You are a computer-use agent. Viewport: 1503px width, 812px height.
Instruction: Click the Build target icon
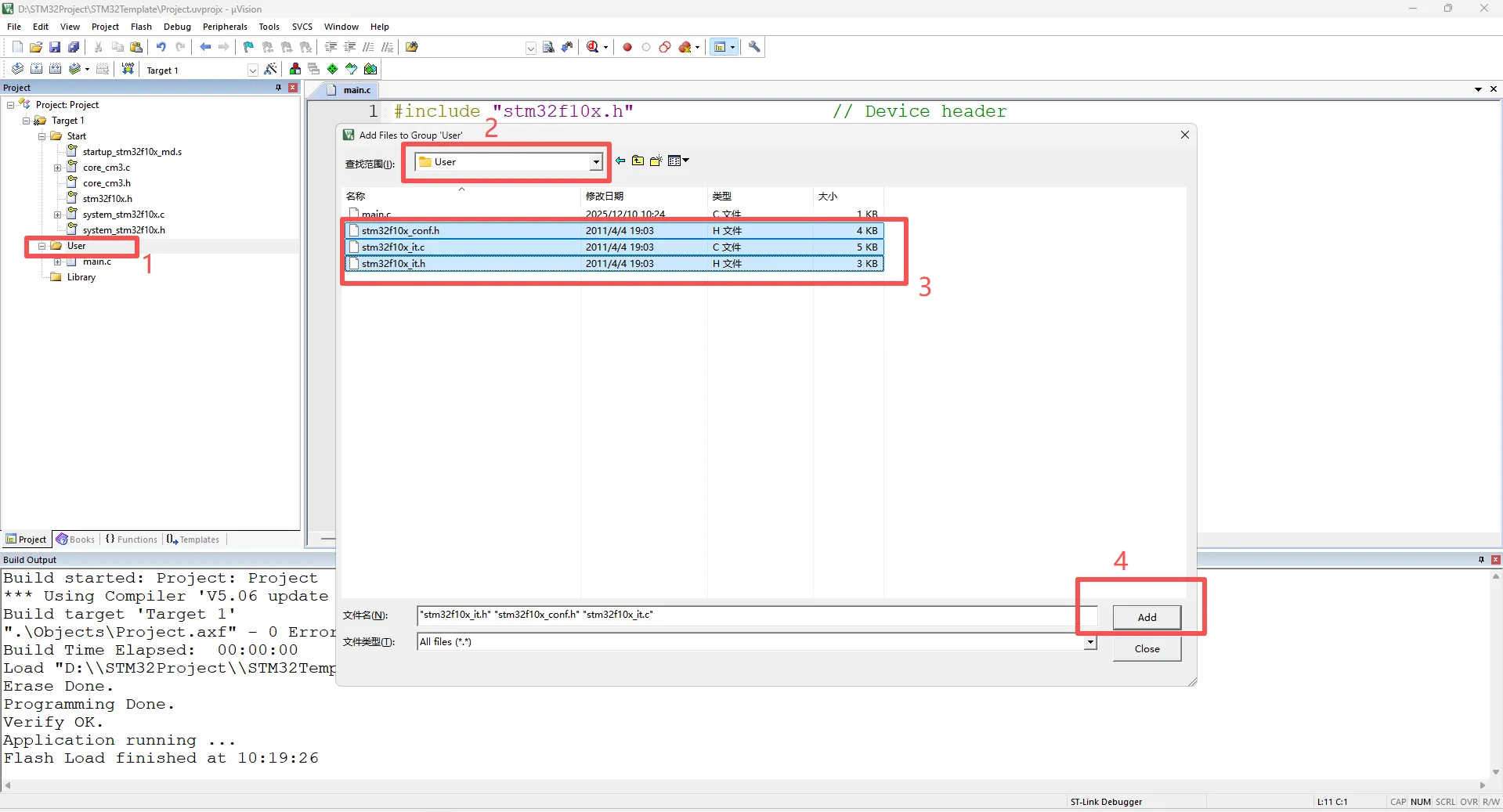coord(36,69)
